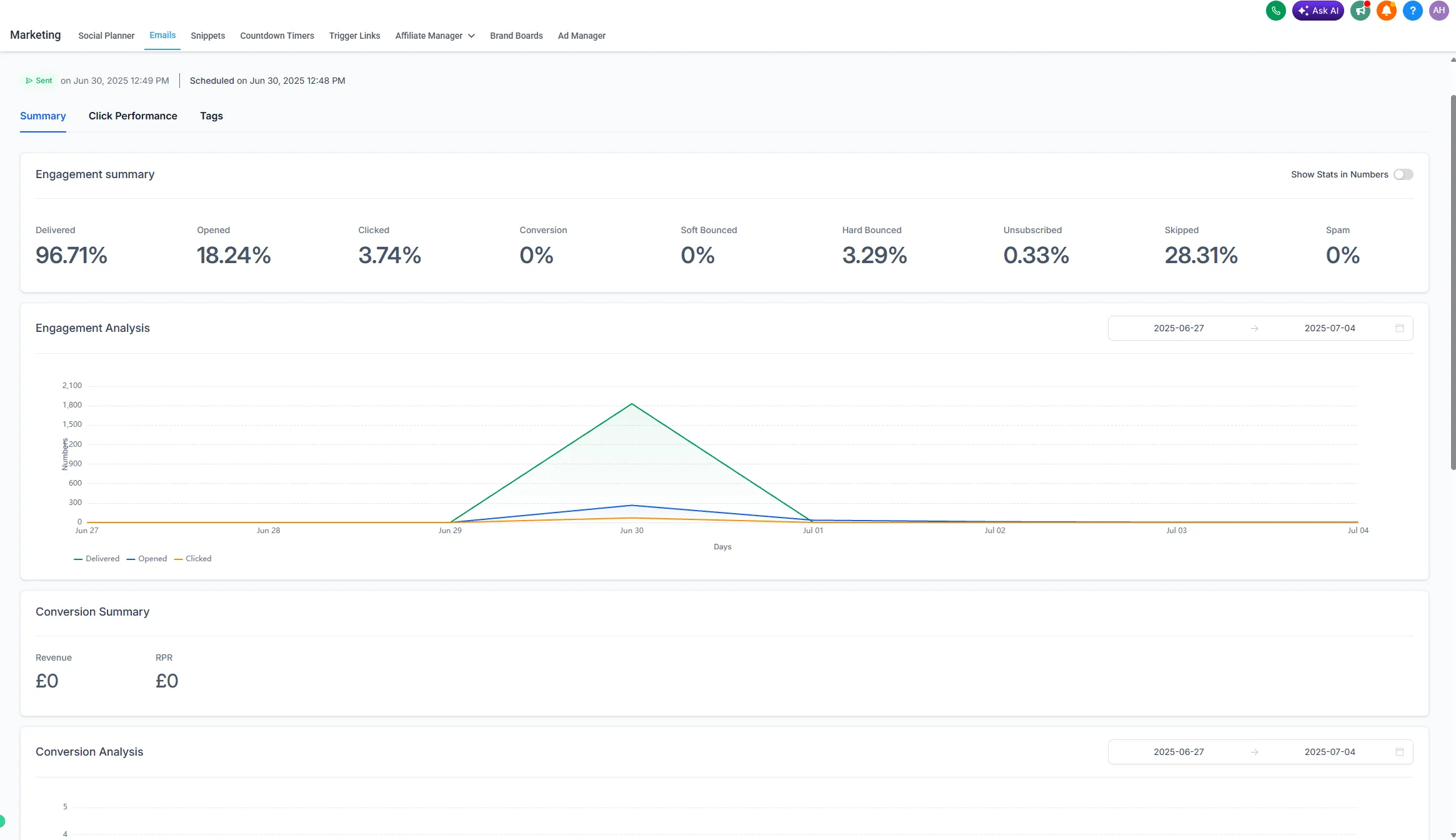This screenshot has height=840, width=1456.
Task: Toggle the Clicked legend series
Action: [x=192, y=559]
